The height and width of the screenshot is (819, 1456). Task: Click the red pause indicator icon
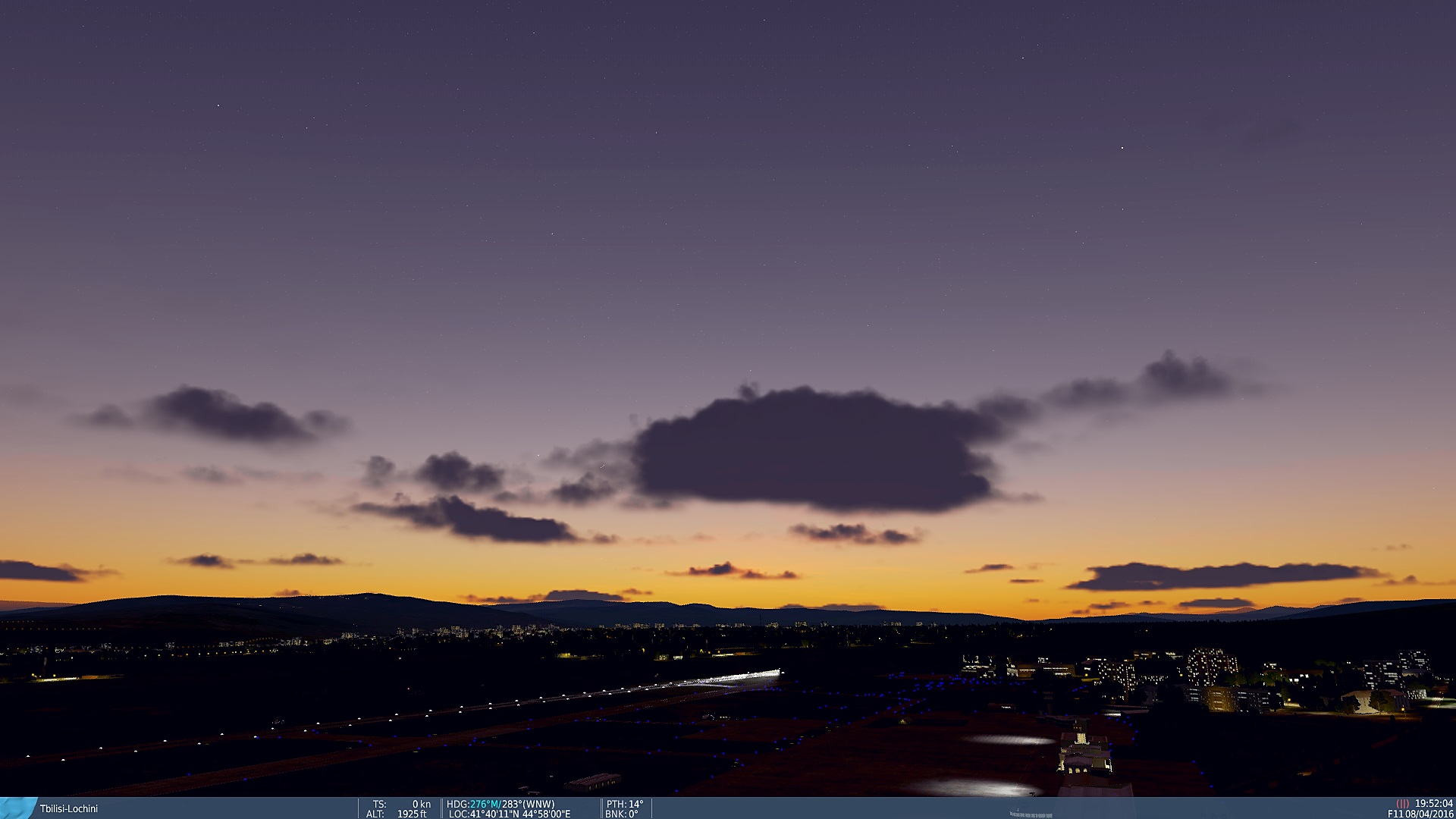tap(1402, 804)
